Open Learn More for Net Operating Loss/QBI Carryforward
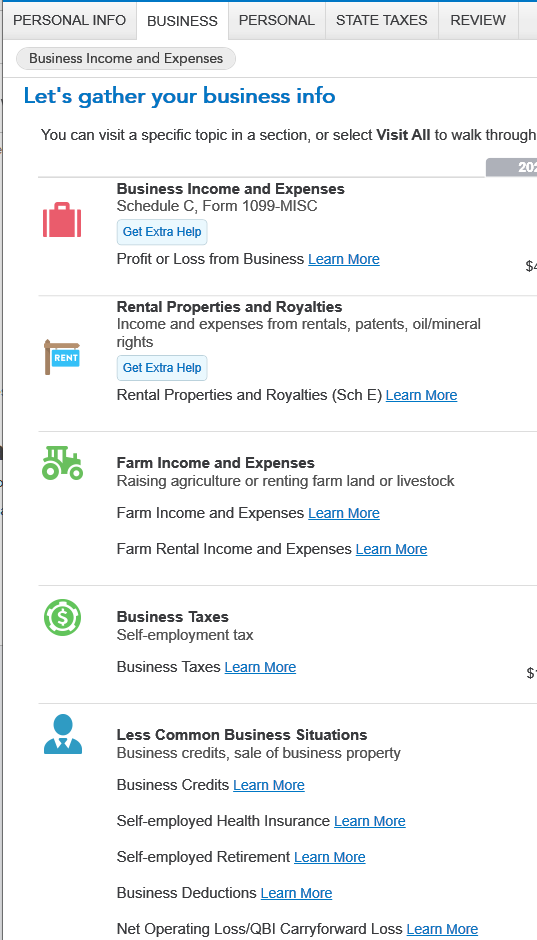This screenshot has width=537, height=940. pos(442,929)
